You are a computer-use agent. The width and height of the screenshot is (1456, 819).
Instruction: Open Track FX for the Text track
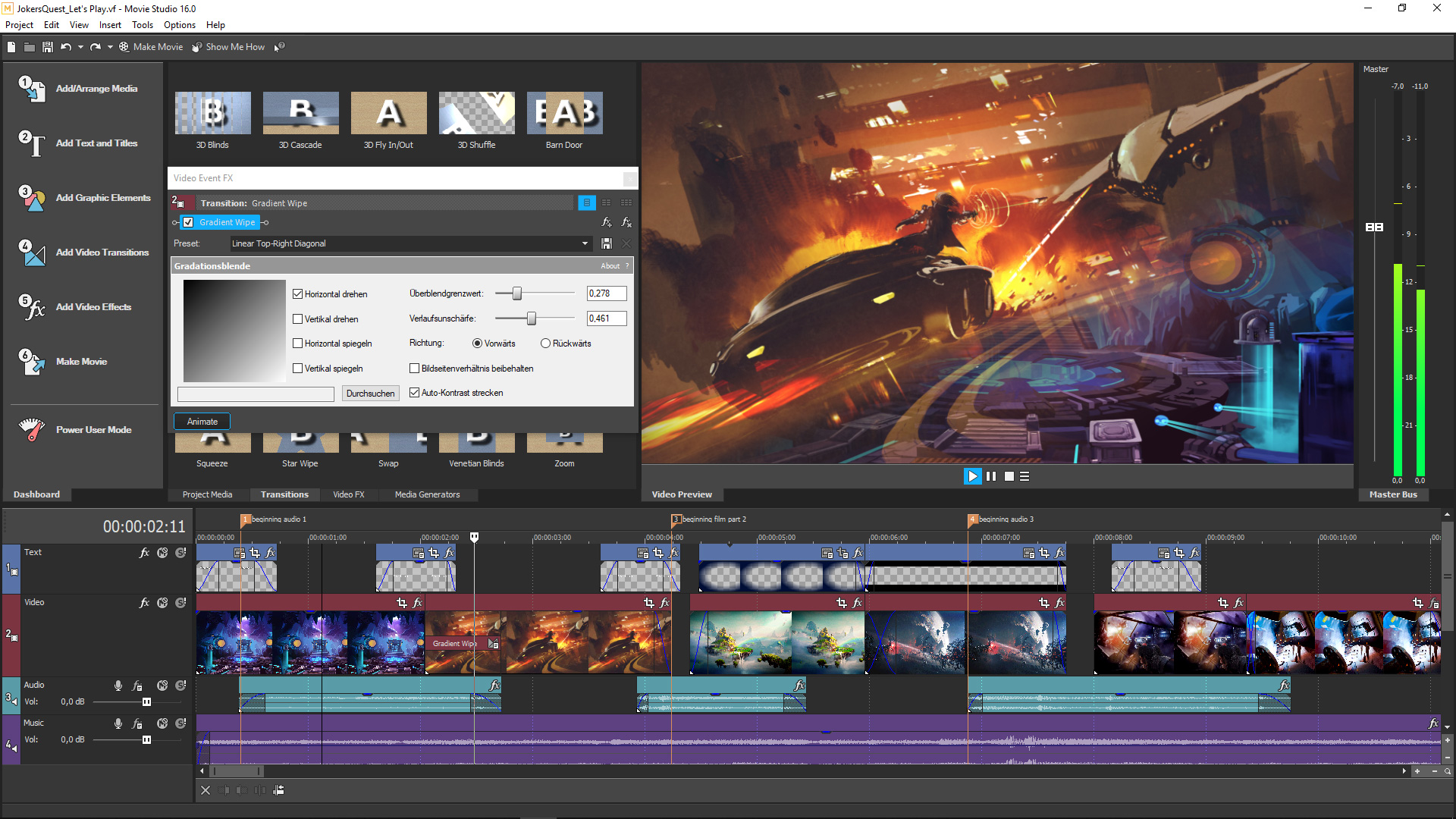point(144,553)
